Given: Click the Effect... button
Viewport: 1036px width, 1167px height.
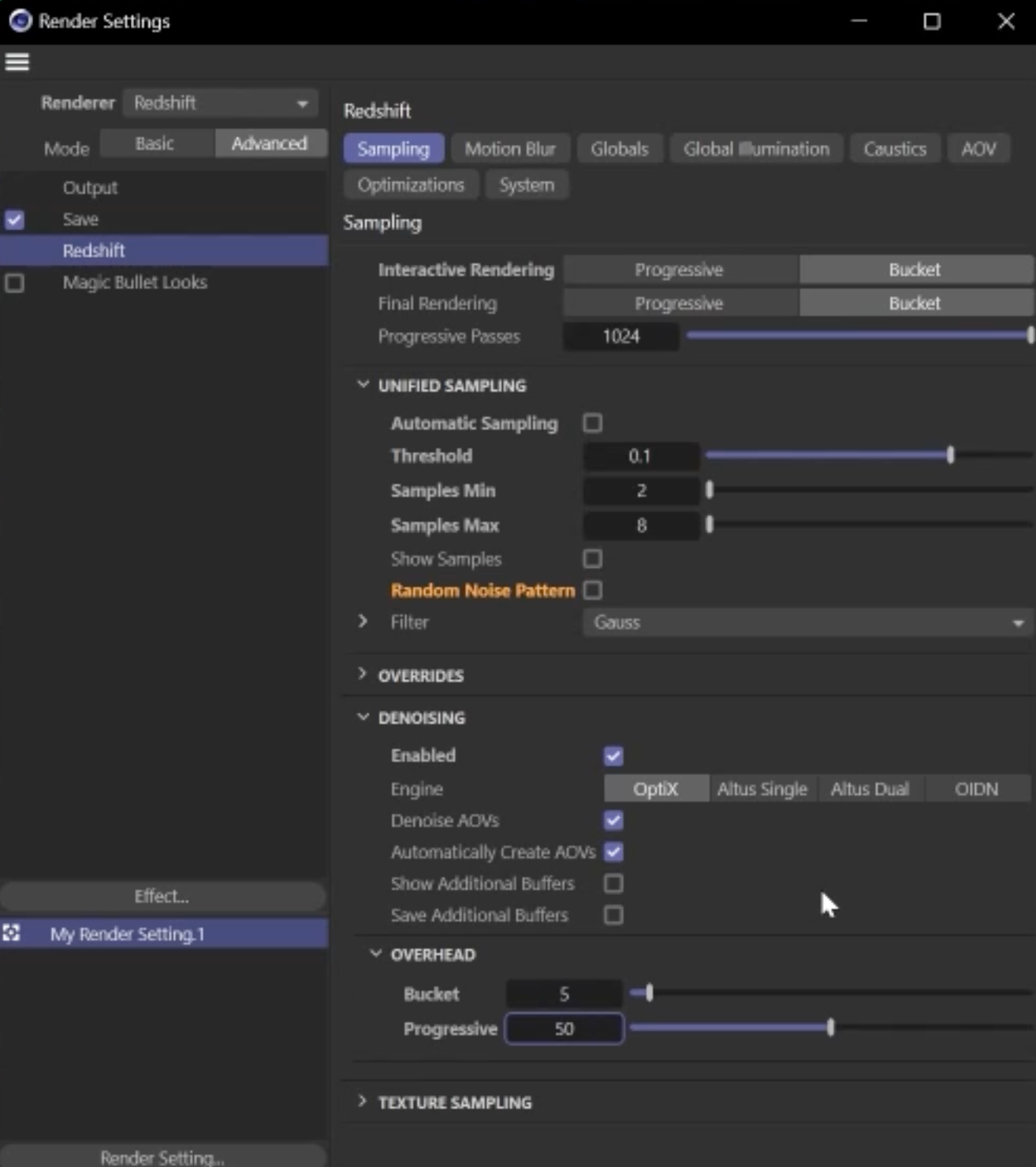Looking at the screenshot, I should pyautogui.click(x=162, y=896).
